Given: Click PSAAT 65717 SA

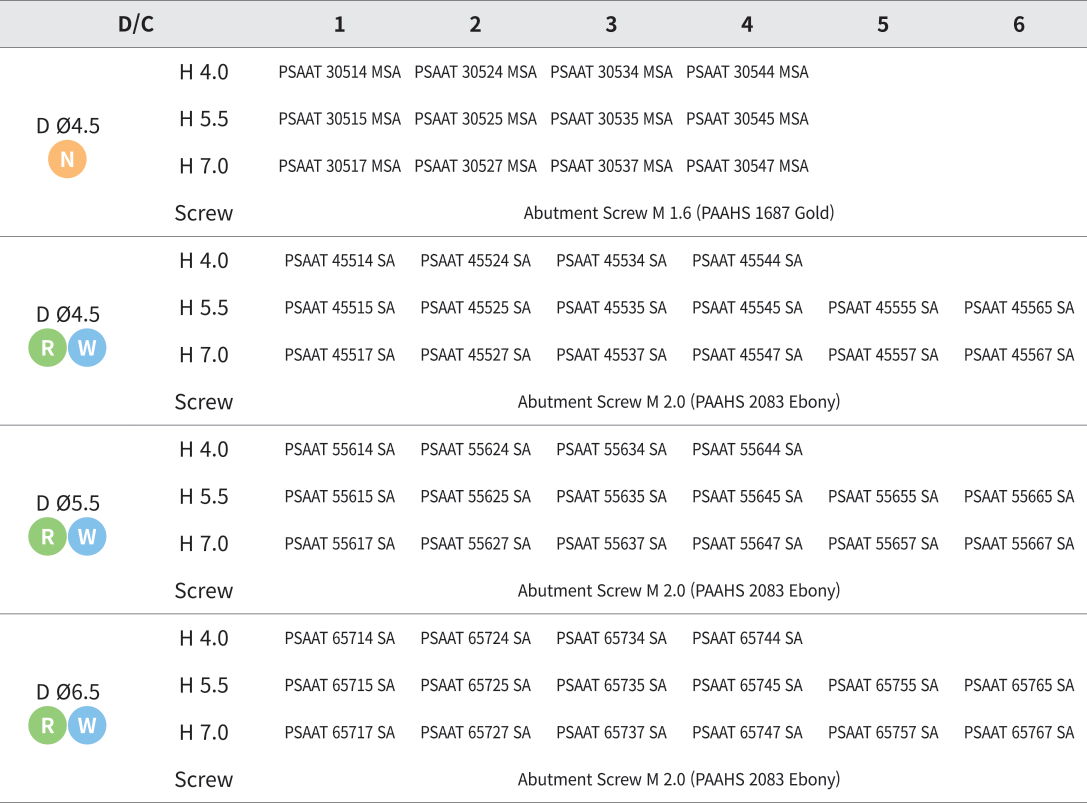Looking at the screenshot, I should [x=340, y=733].
